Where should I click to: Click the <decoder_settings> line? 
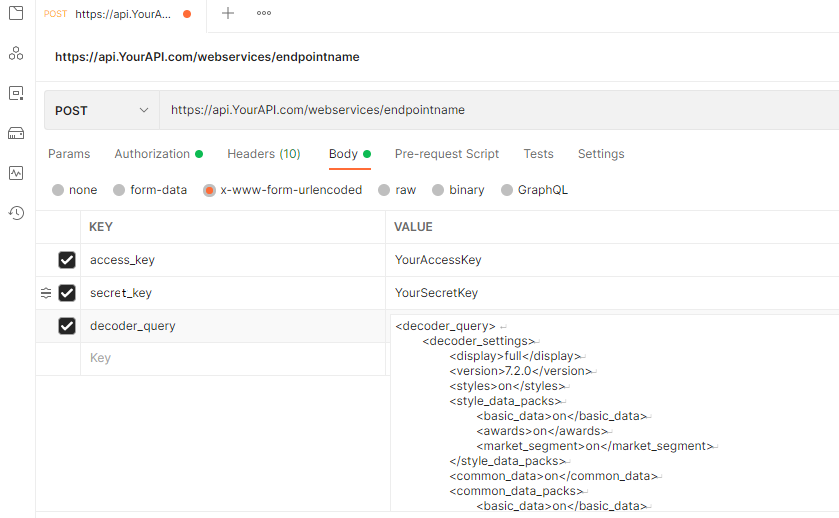478,341
